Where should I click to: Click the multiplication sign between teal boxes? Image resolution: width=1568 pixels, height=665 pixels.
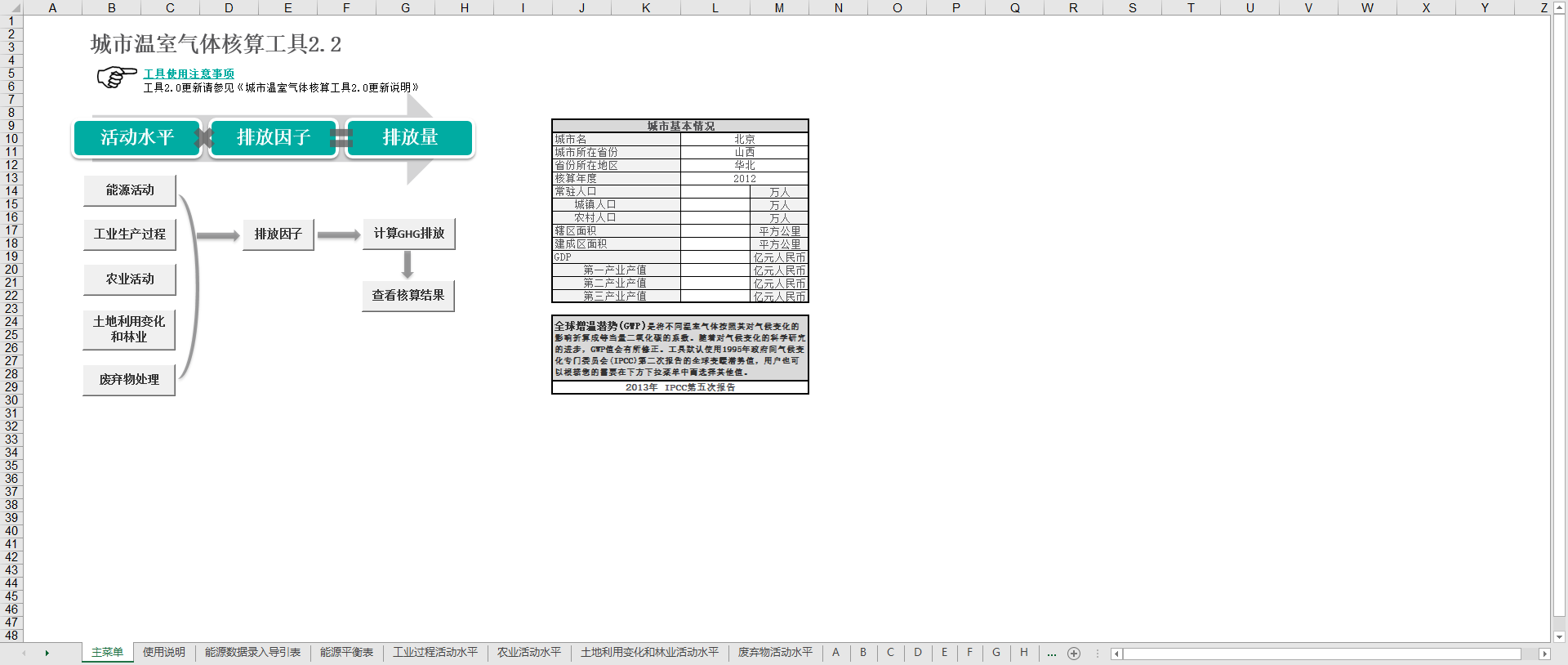pos(205,138)
